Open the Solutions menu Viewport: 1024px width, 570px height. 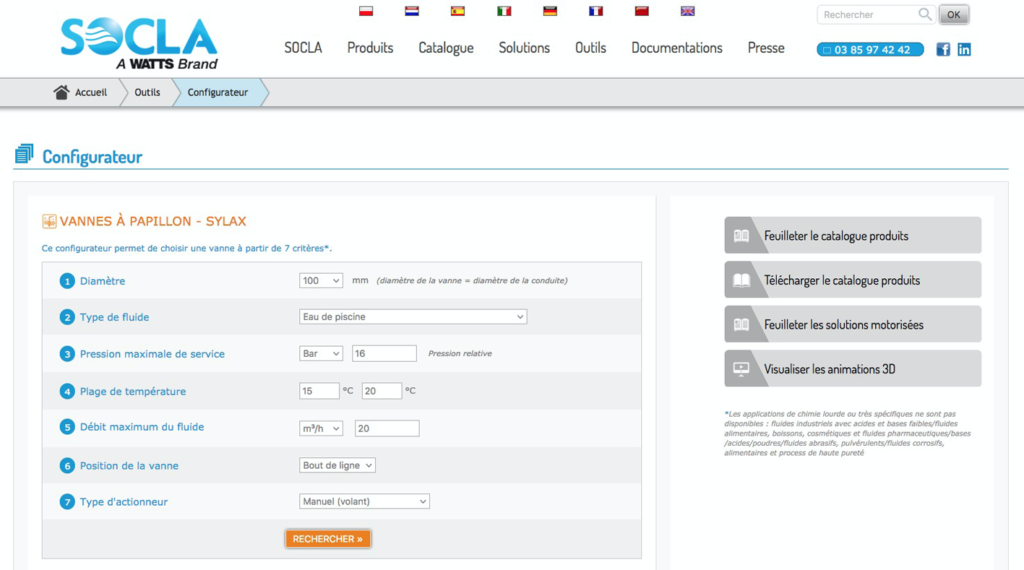524,48
